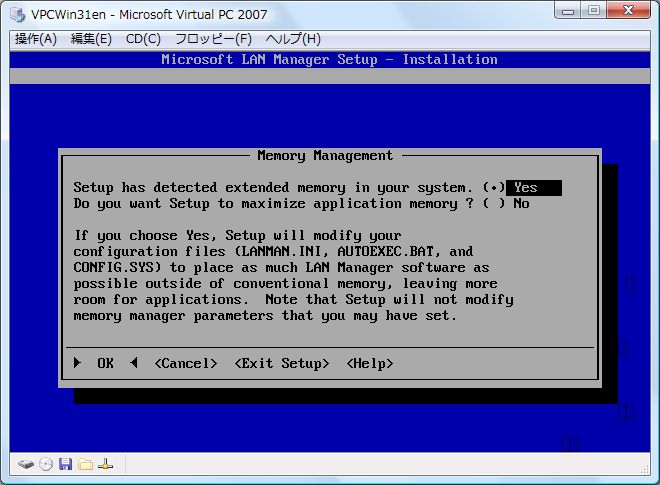Image resolution: width=660 pixels, height=485 pixels.
Task: Open the CD(C) menu
Action: (x=143, y=39)
